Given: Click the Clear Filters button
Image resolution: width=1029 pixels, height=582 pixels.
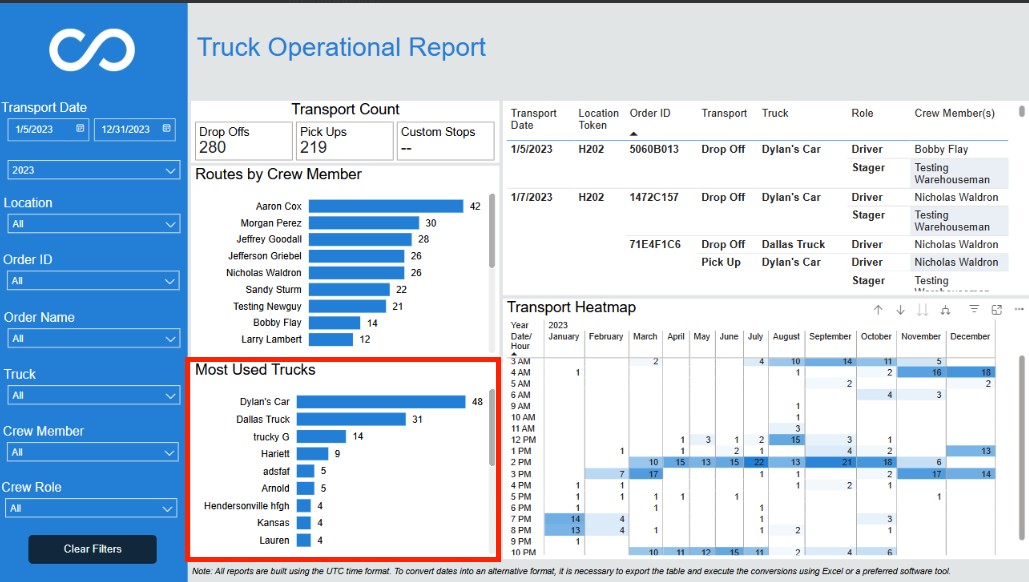Looking at the screenshot, I should pos(93,549).
